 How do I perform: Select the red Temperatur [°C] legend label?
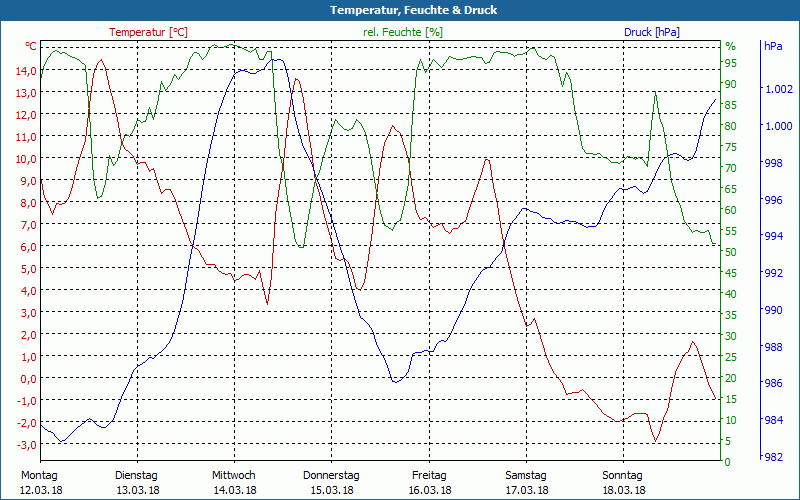148,32
